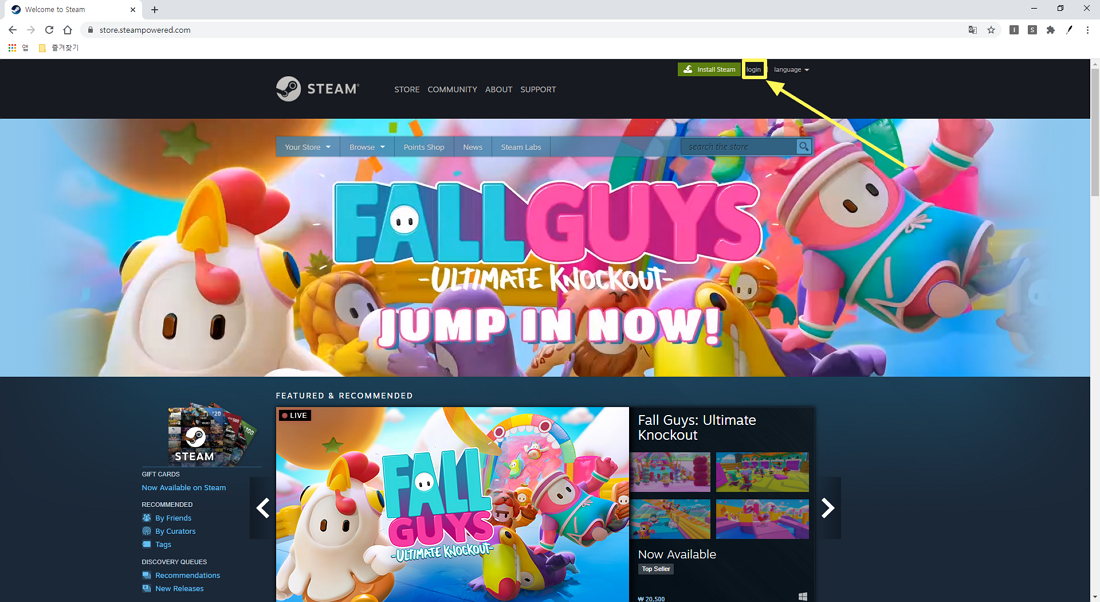Image resolution: width=1100 pixels, height=602 pixels.
Task: Select third Fall Guys screenshot thumbnail
Action: tap(670, 519)
